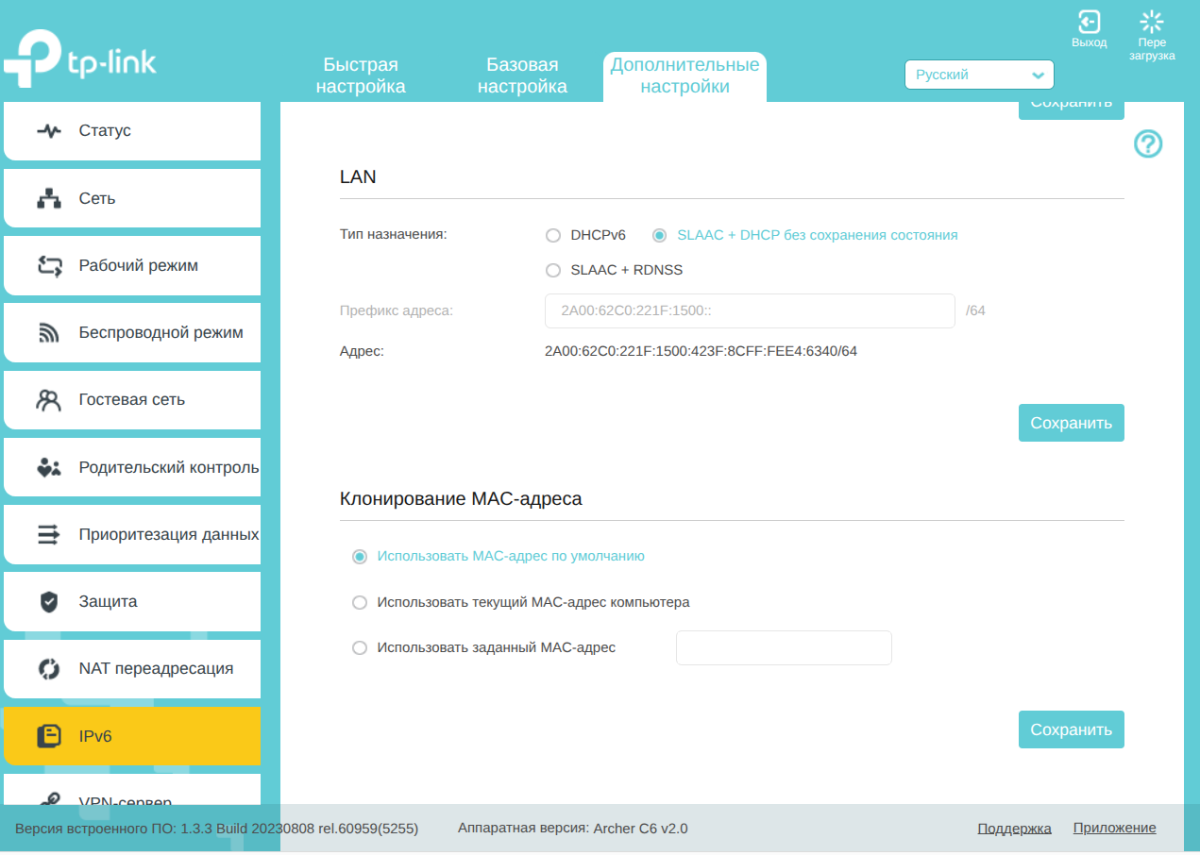Switch to Быстрая настройка tab
Screen dimensions: 1200x855
361,76
